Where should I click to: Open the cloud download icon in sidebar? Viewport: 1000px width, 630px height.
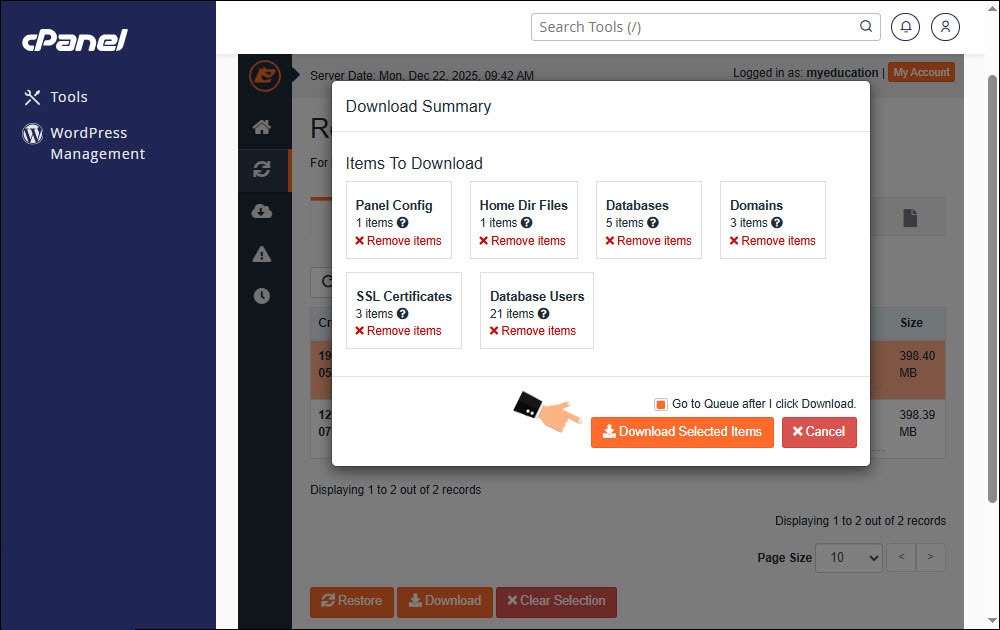[x=262, y=212]
